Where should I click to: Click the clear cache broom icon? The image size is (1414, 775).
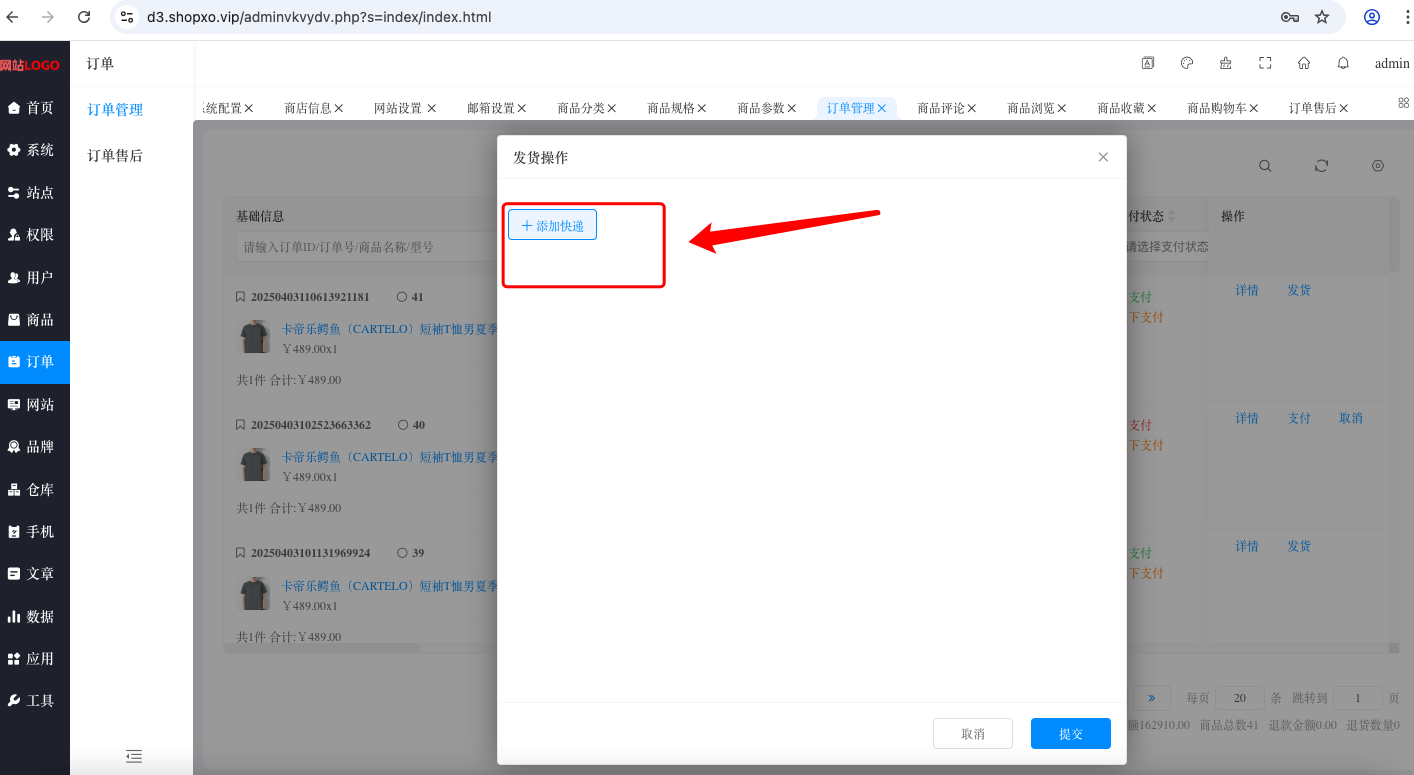1226,63
